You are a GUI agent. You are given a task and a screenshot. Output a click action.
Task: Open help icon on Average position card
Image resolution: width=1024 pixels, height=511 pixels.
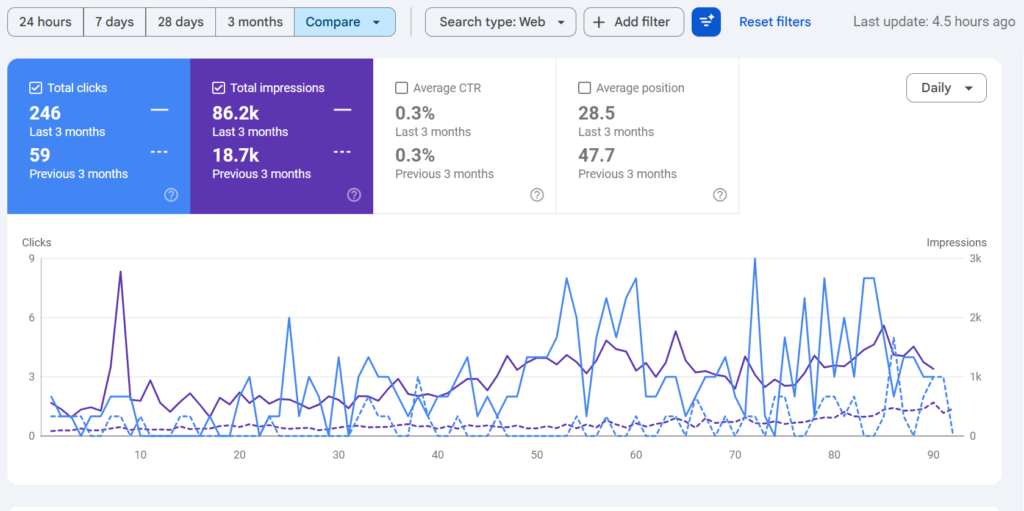coord(720,195)
